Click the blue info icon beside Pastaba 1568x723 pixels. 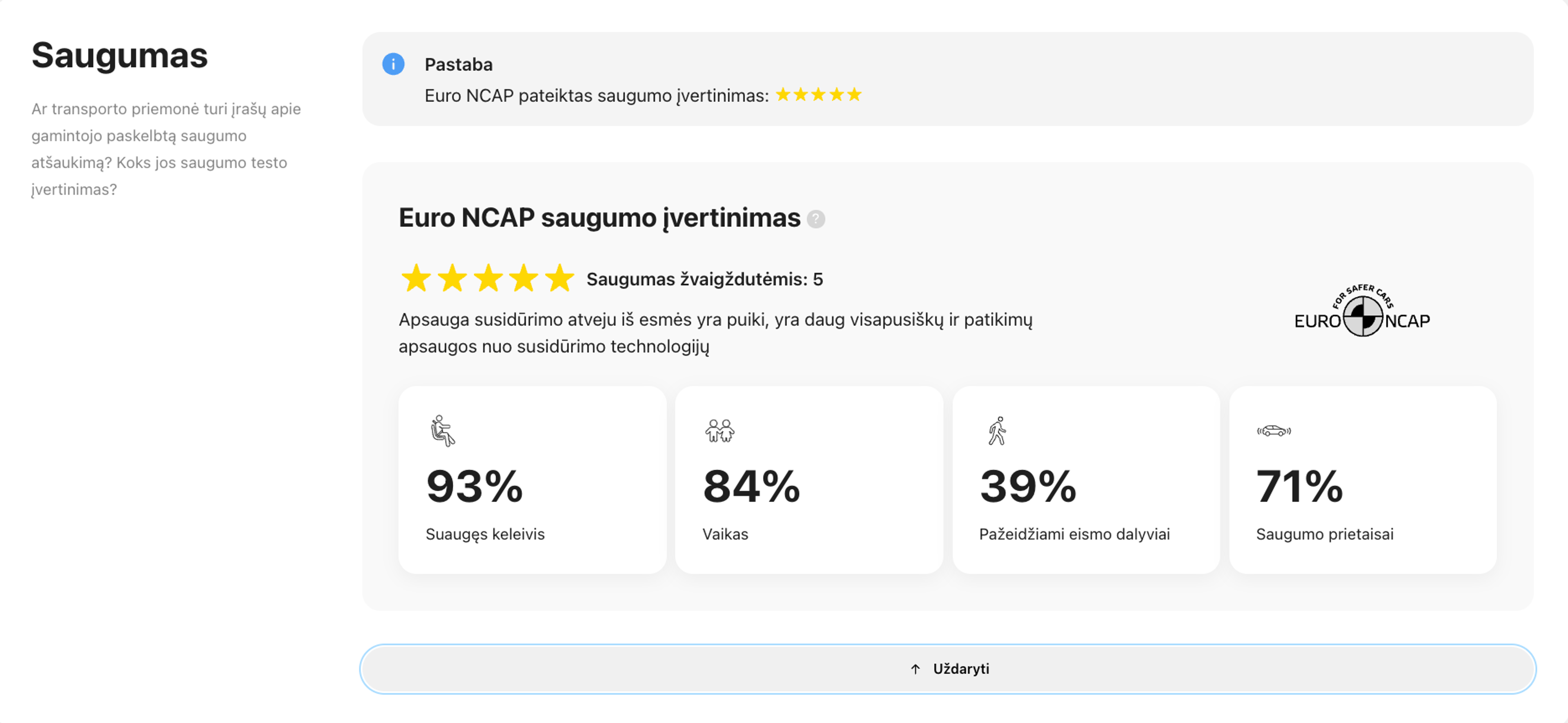click(x=393, y=64)
